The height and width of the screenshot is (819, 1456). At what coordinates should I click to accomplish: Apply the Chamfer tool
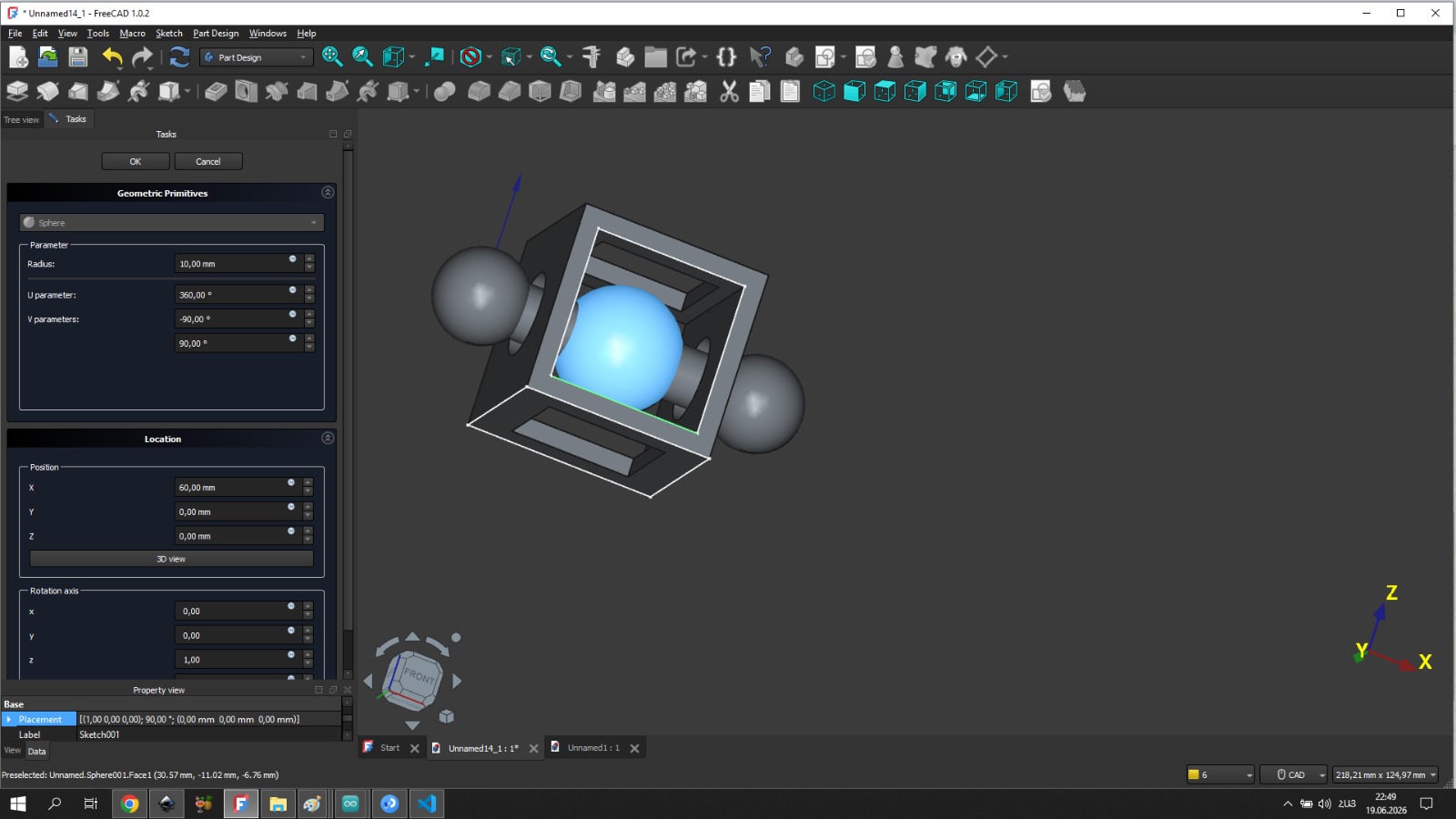pos(510,91)
